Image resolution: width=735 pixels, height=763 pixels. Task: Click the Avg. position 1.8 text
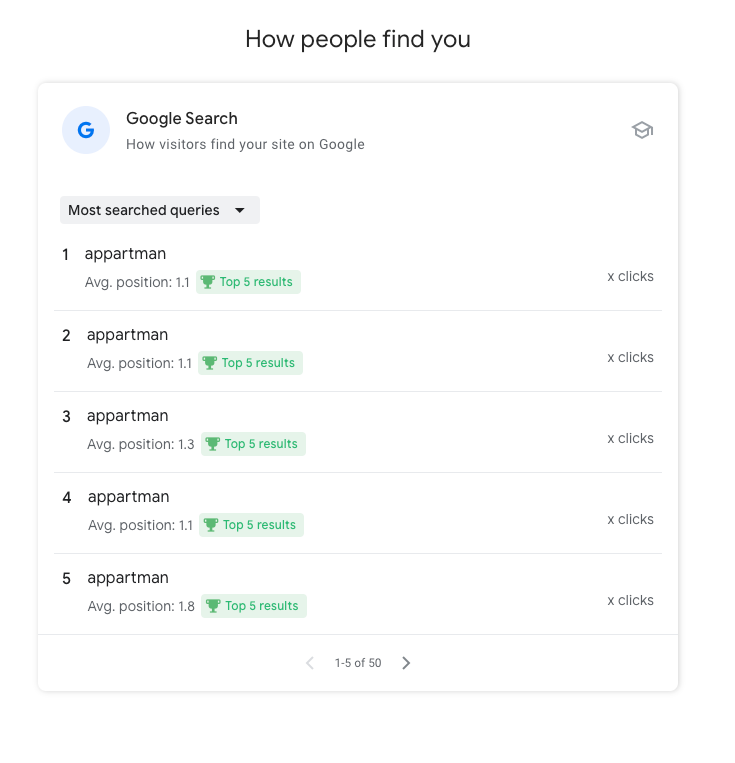pos(141,606)
